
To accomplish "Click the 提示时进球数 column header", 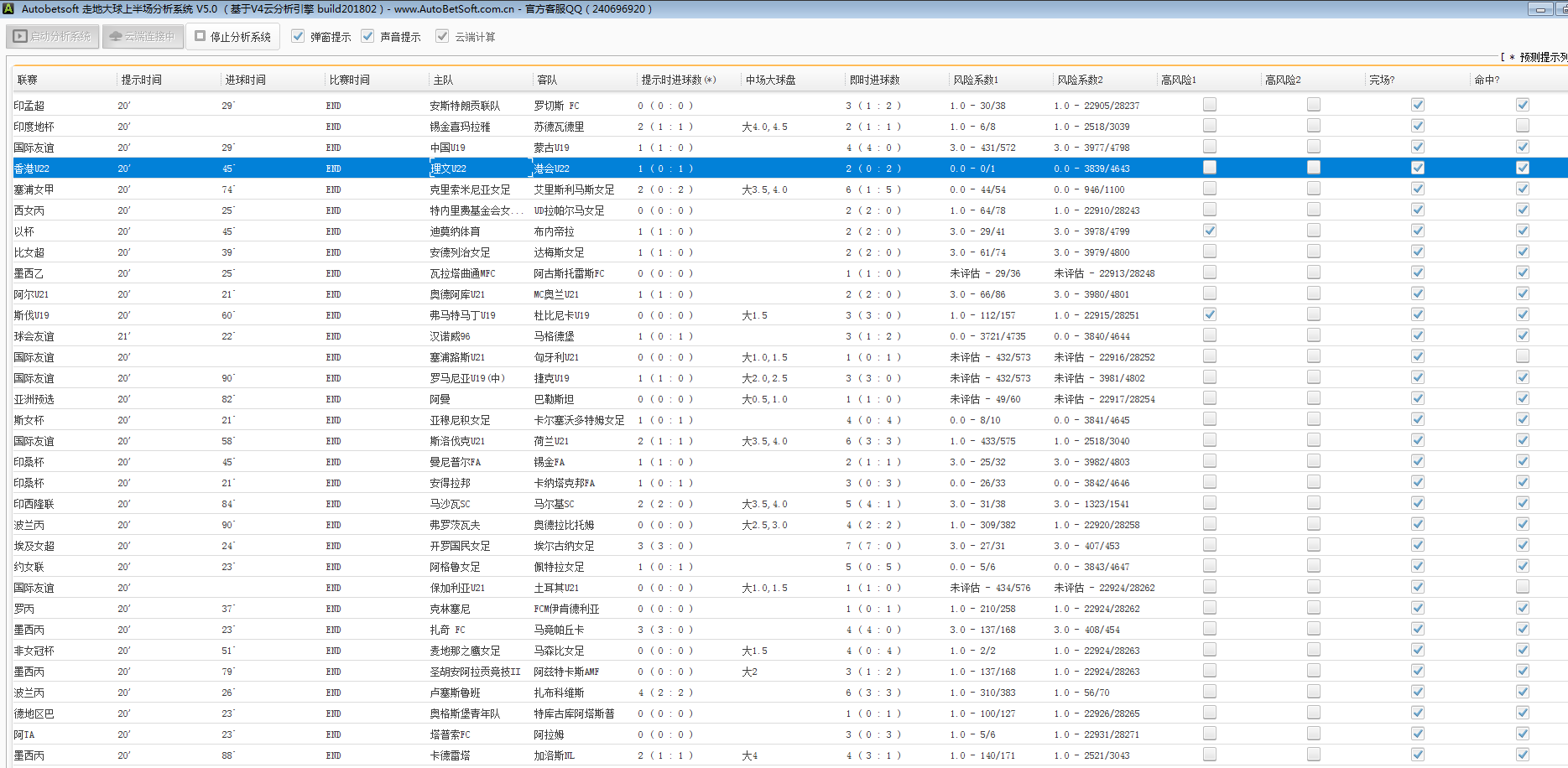I will [x=678, y=80].
